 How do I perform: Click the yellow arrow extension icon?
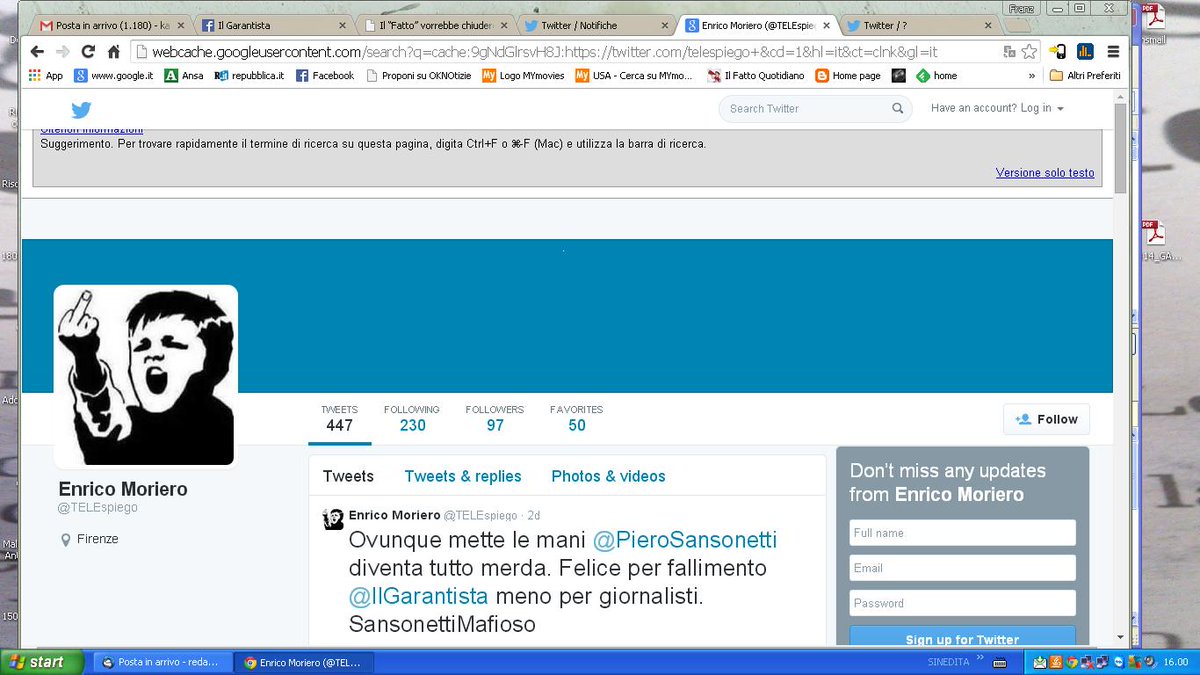[1058, 52]
